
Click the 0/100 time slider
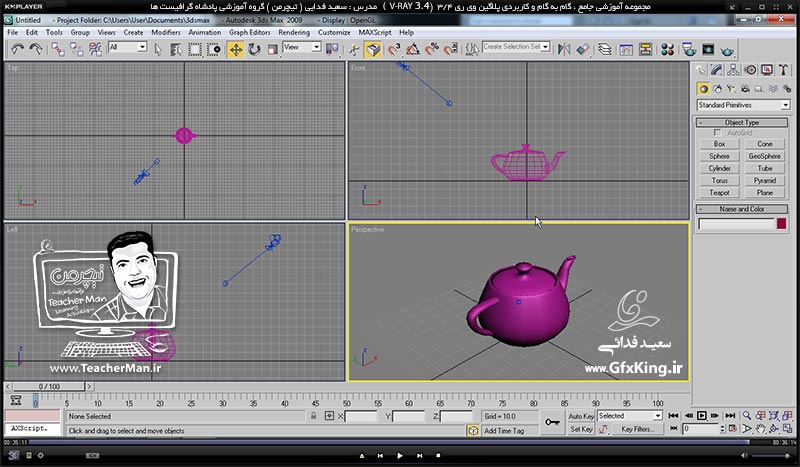coord(49,386)
